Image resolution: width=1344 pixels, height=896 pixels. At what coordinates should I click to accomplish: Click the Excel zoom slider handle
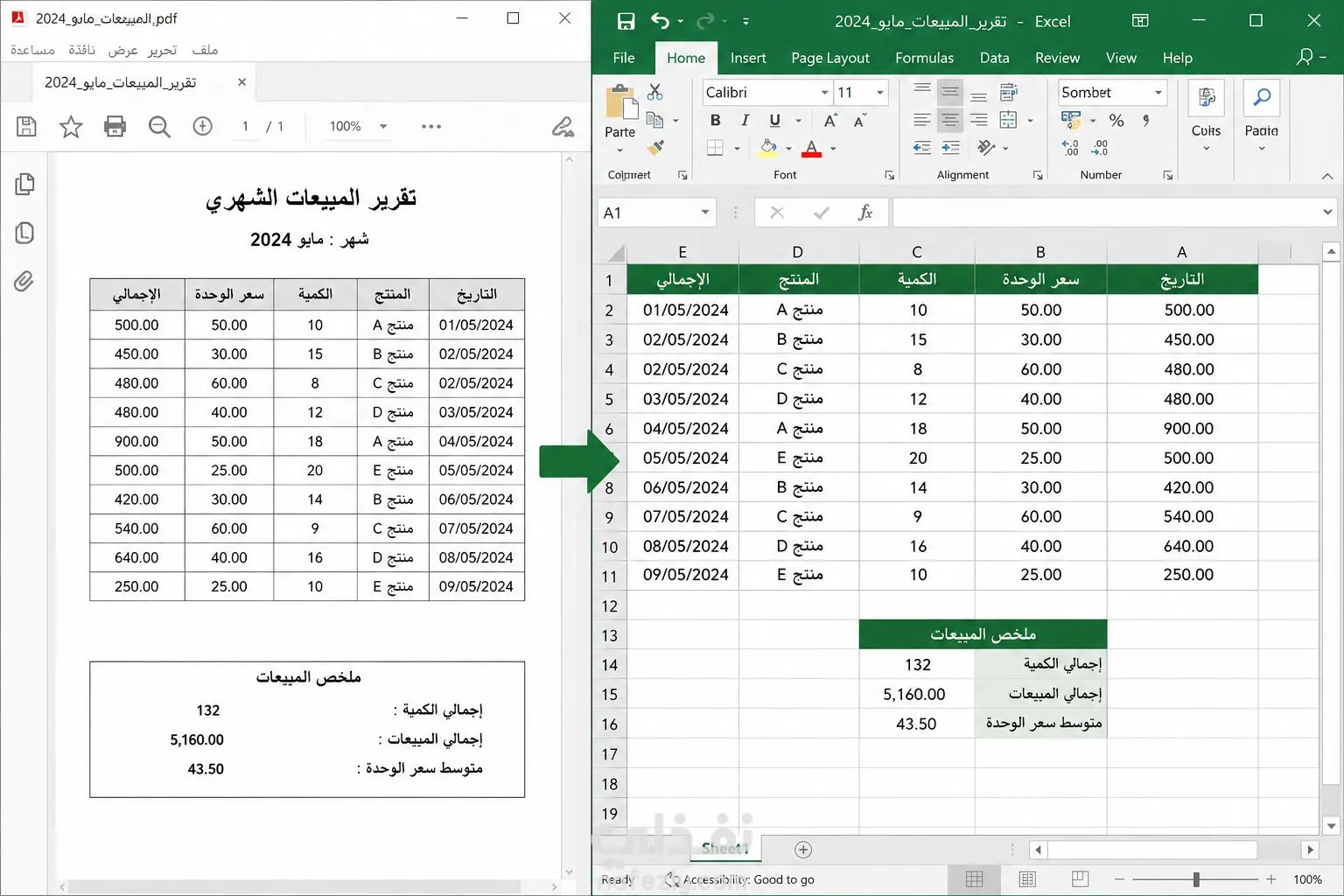[x=1195, y=879]
